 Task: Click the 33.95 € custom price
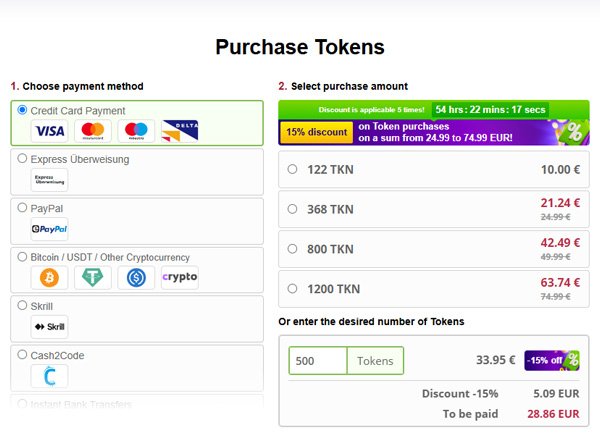pos(496,360)
